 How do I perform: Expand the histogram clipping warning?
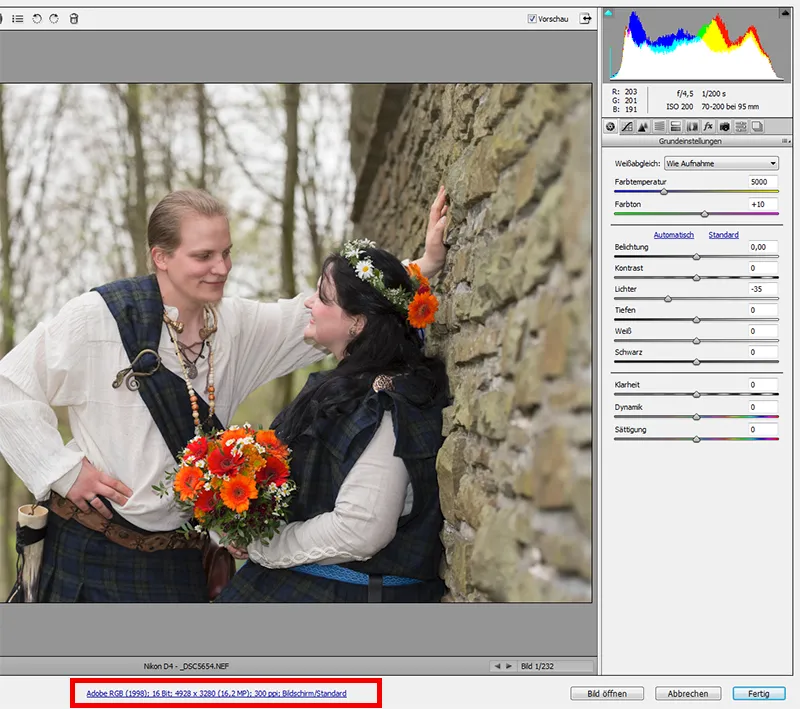608,13
